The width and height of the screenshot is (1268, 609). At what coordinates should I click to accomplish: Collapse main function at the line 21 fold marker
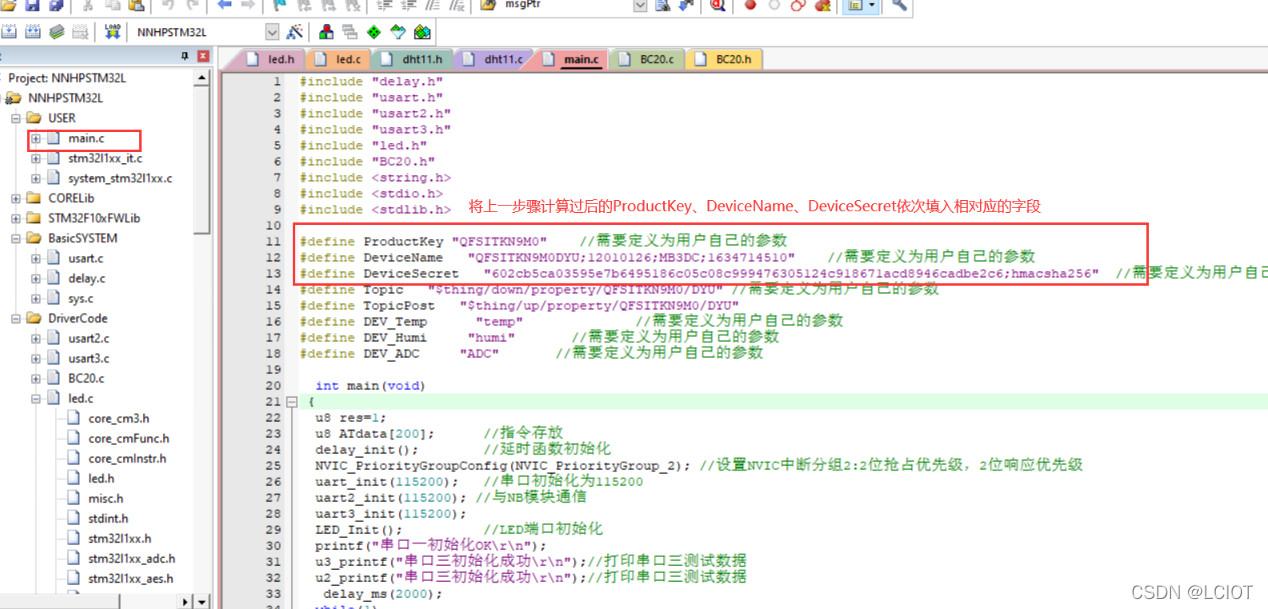(291, 402)
